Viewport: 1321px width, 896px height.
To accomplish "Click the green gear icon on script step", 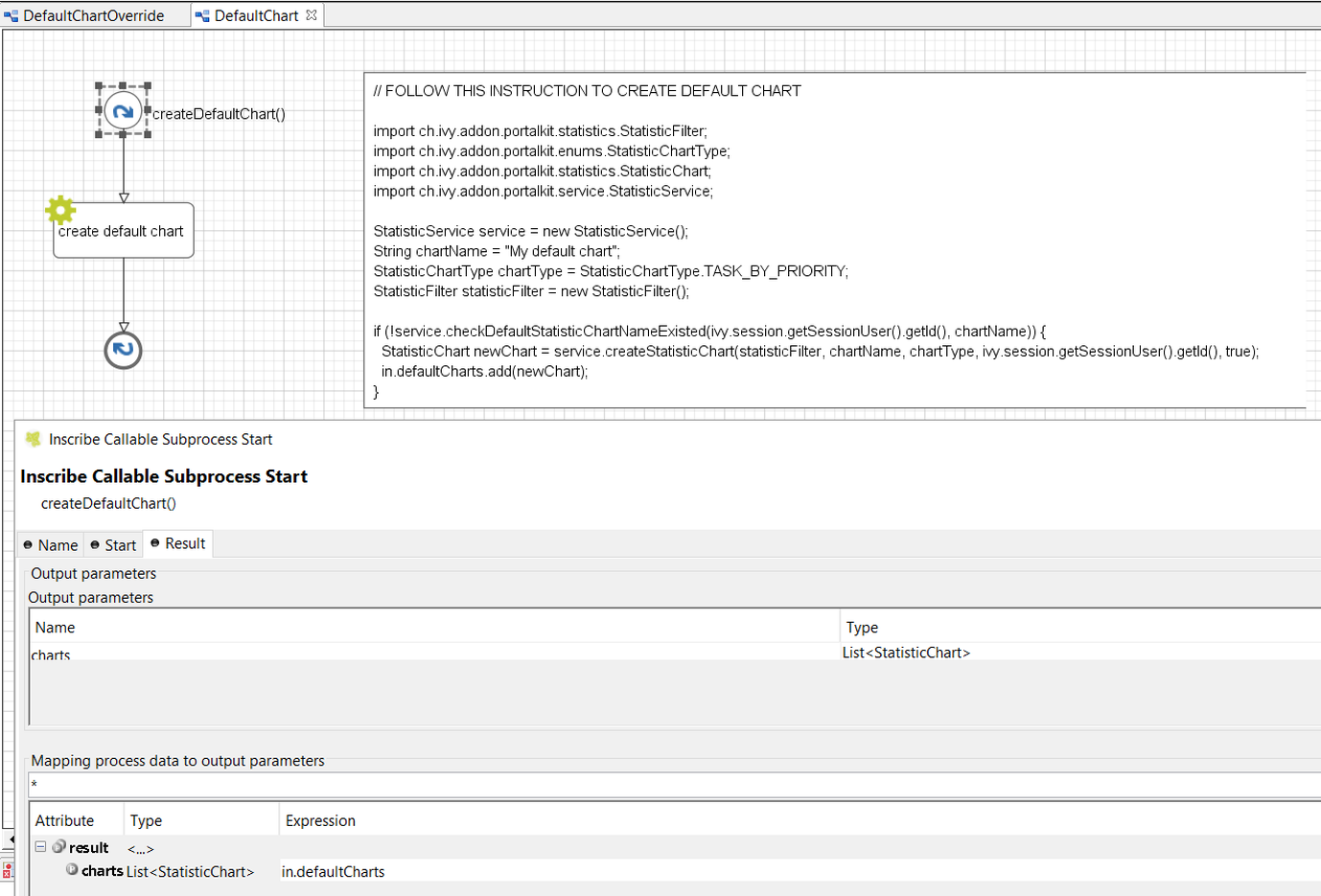I will (x=60, y=210).
